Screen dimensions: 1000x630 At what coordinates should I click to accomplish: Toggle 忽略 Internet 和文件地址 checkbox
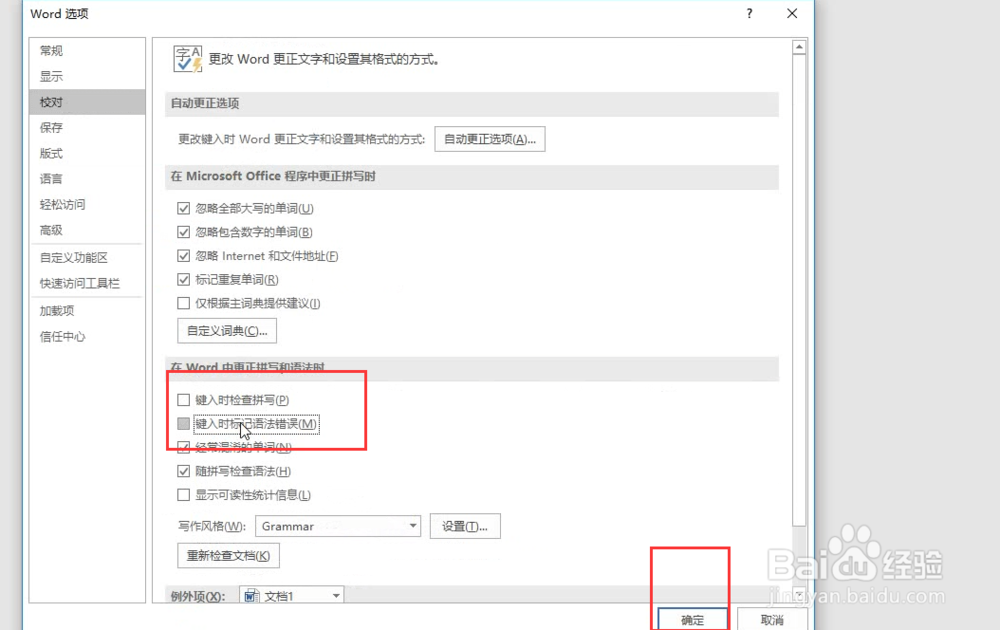184,256
